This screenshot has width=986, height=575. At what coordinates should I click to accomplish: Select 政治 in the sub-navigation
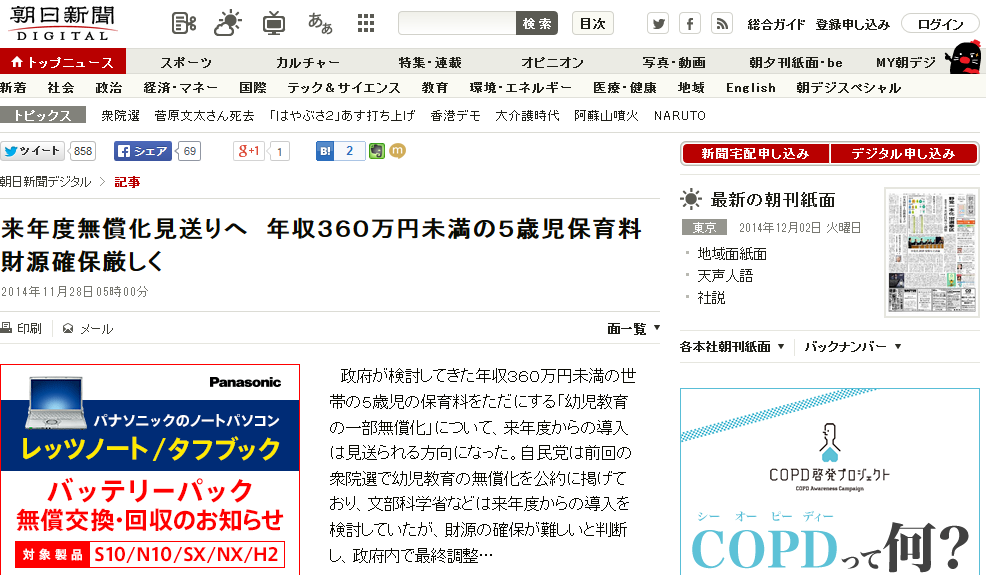109,87
